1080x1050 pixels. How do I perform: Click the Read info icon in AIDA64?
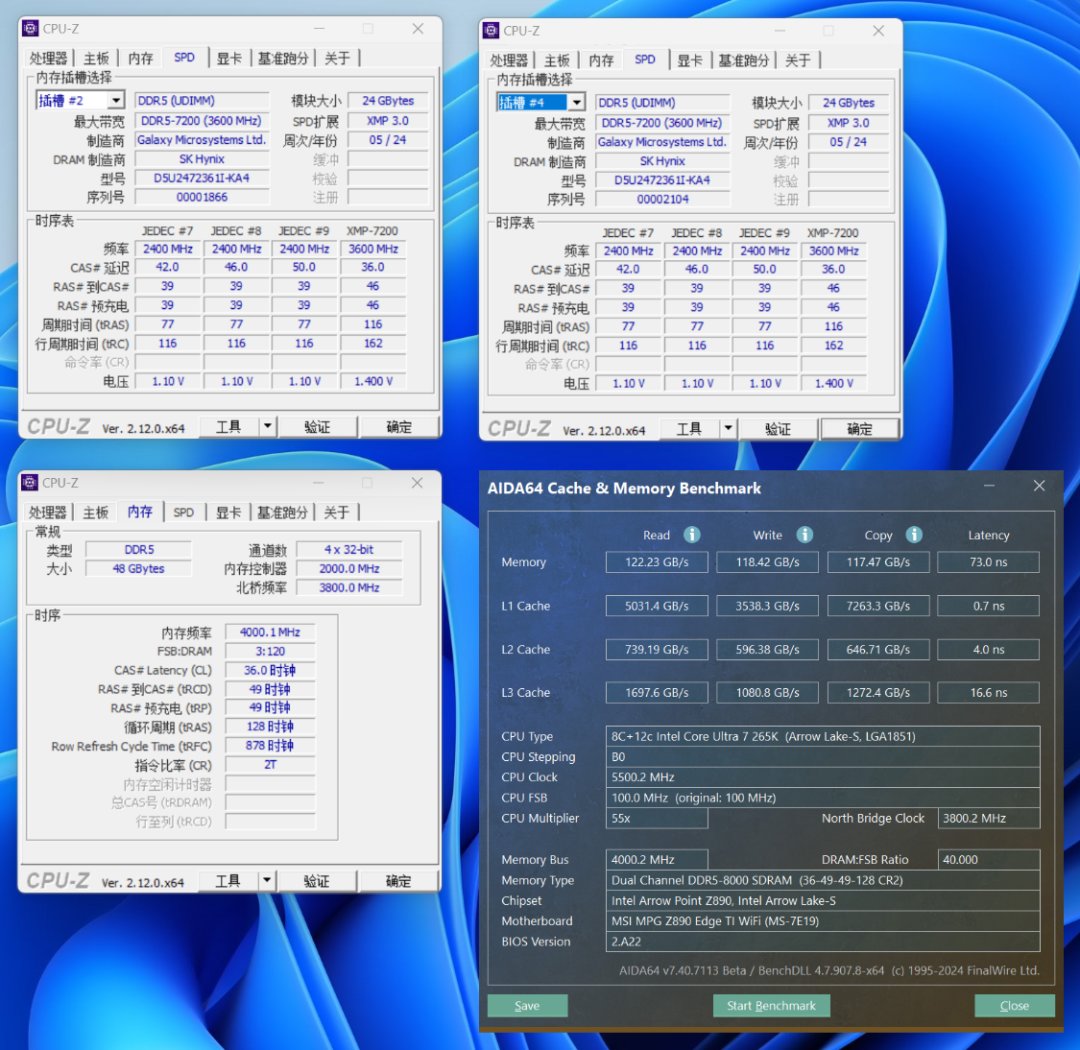pyautogui.click(x=692, y=535)
